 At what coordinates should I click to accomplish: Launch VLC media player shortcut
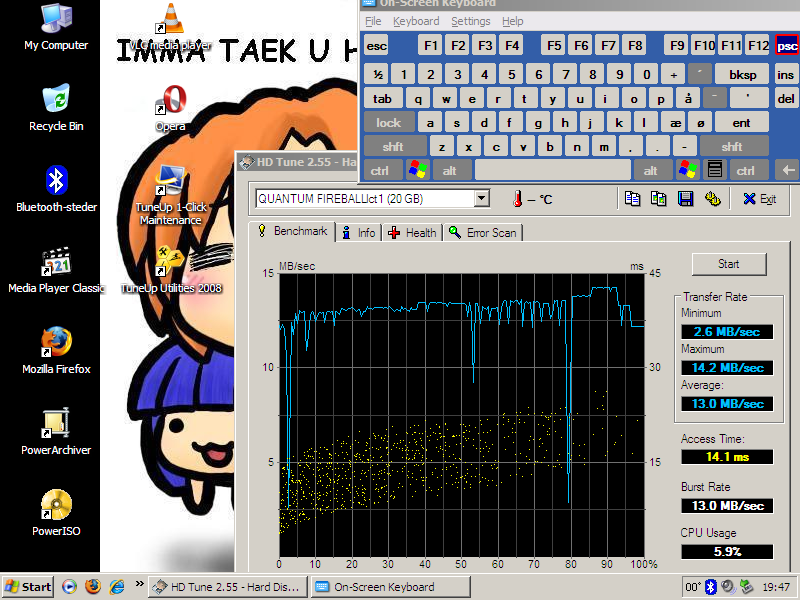click(170, 27)
